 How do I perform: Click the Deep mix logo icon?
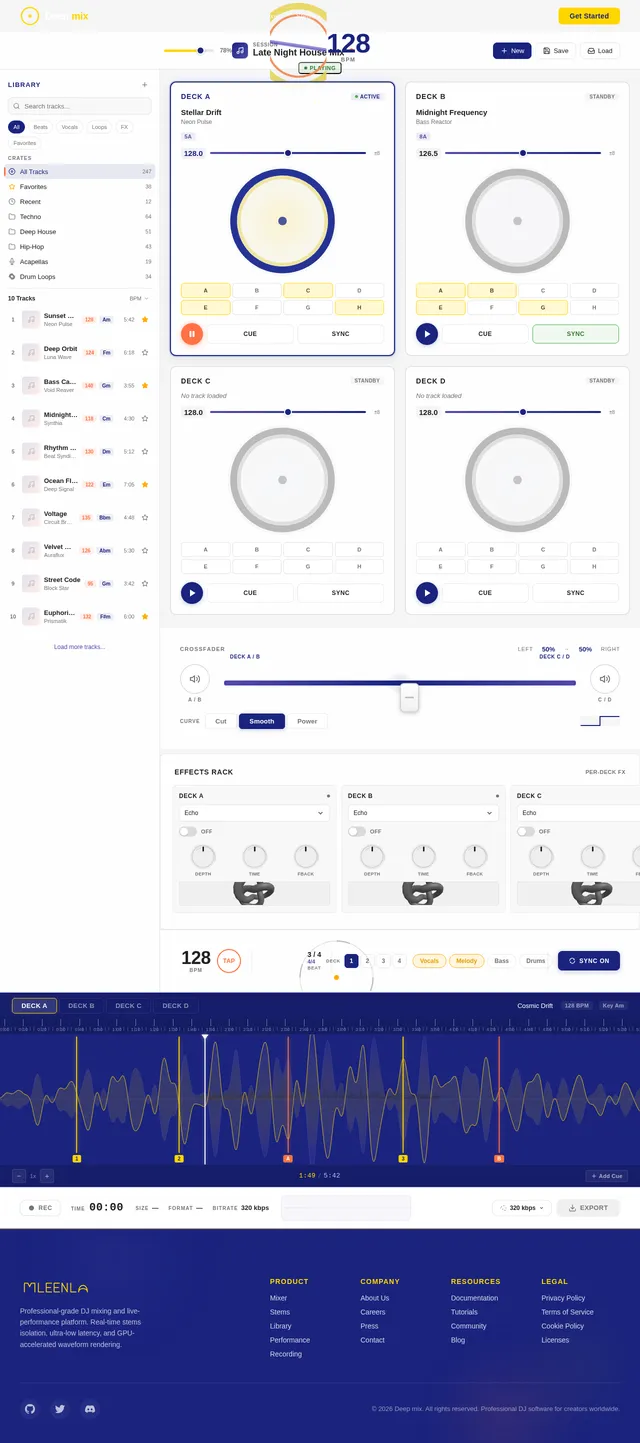(29, 16)
